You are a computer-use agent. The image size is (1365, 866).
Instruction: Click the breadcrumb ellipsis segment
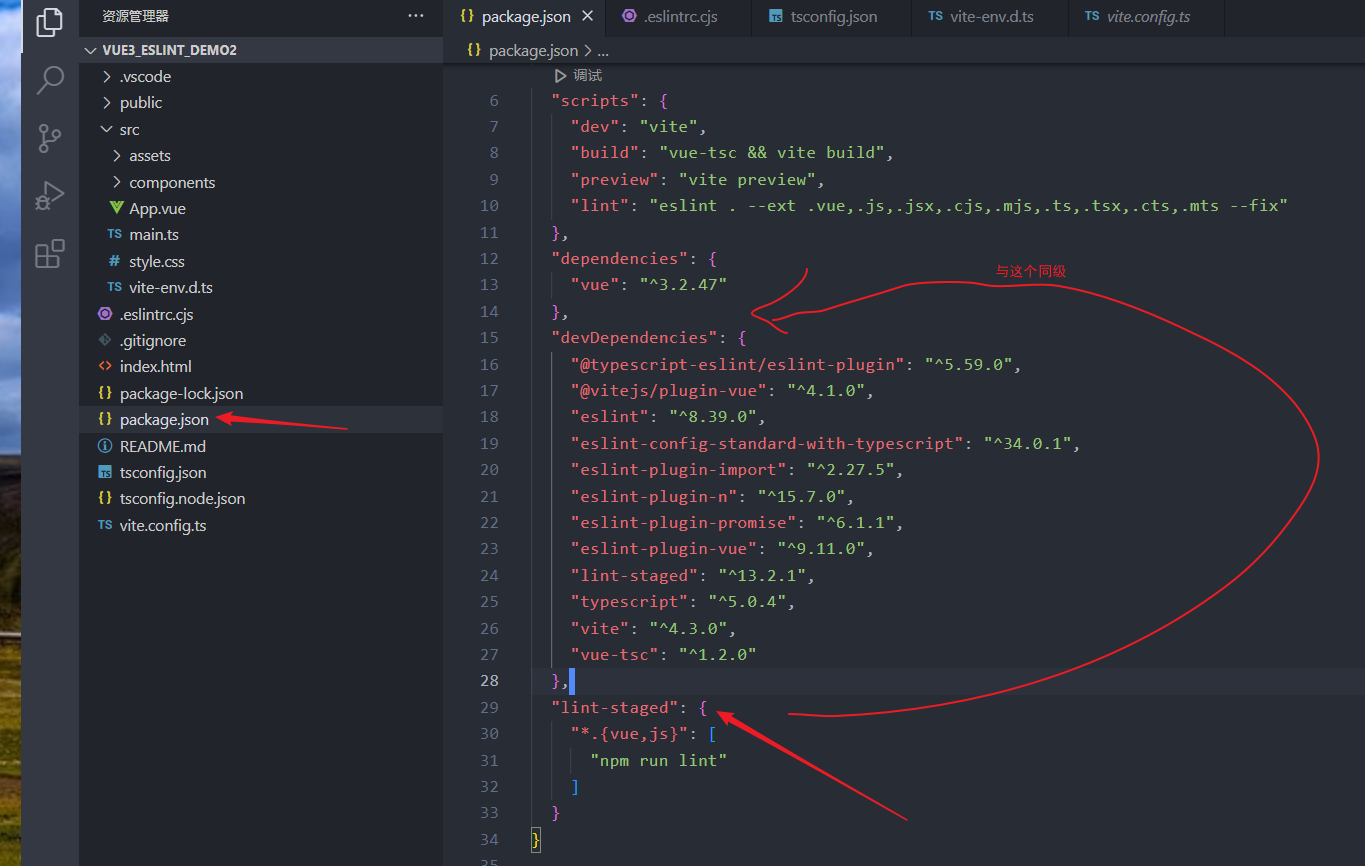(603, 50)
